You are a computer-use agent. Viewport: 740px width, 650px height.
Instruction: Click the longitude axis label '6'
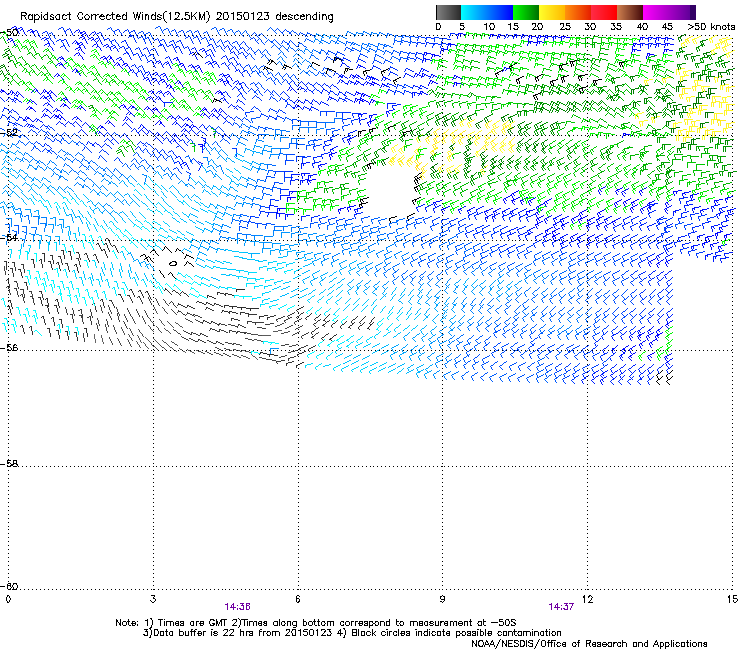coord(298,599)
